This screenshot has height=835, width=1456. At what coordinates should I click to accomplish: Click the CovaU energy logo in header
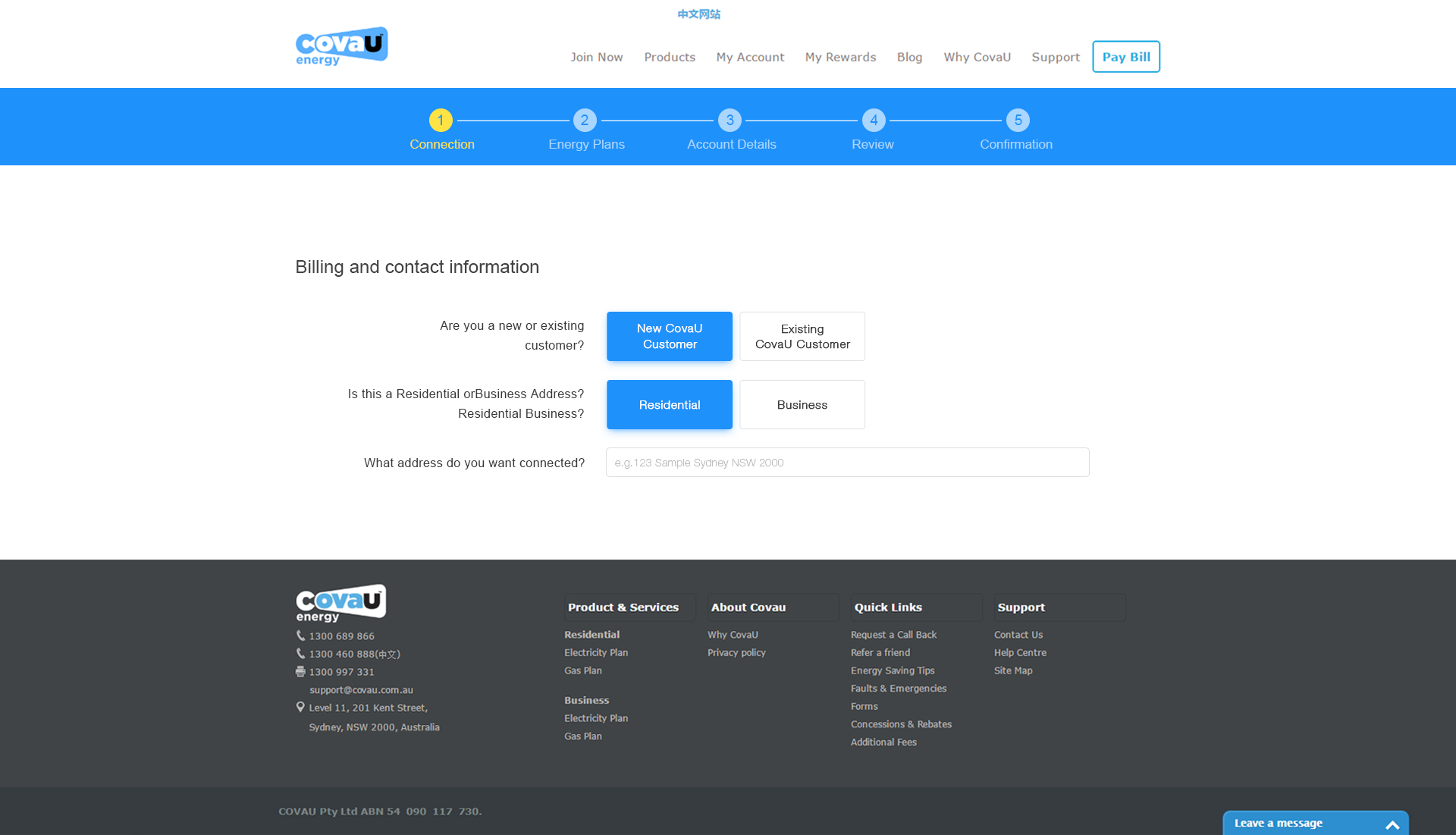click(x=341, y=46)
